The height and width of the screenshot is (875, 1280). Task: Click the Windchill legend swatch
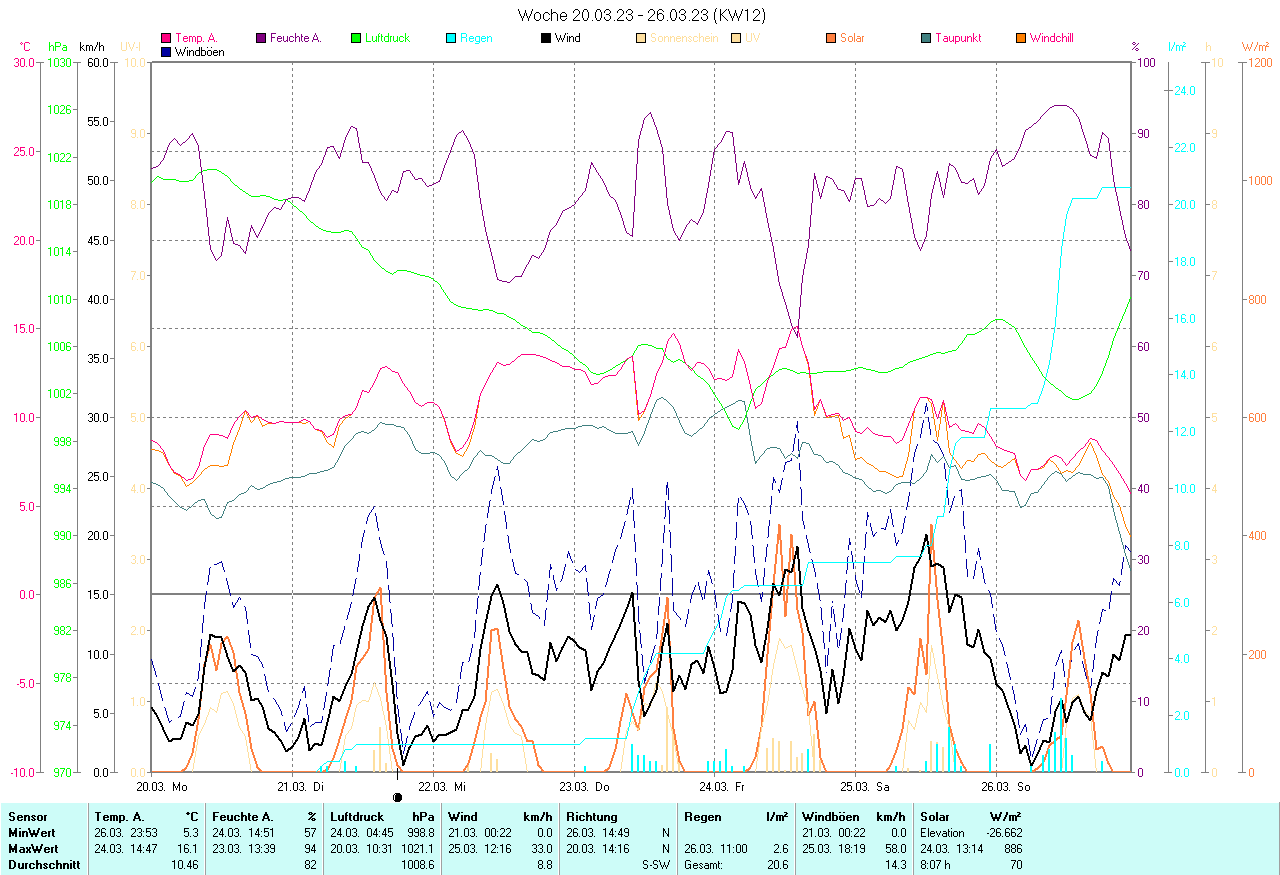pos(1021,38)
